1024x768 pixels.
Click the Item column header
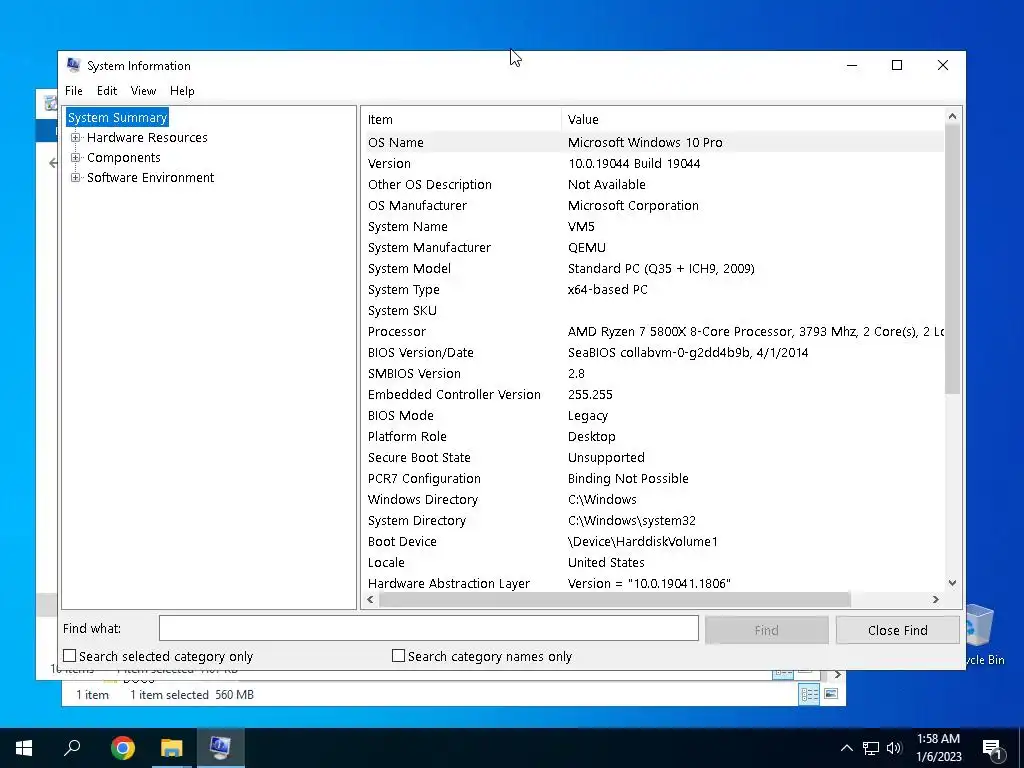click(462, 120)
